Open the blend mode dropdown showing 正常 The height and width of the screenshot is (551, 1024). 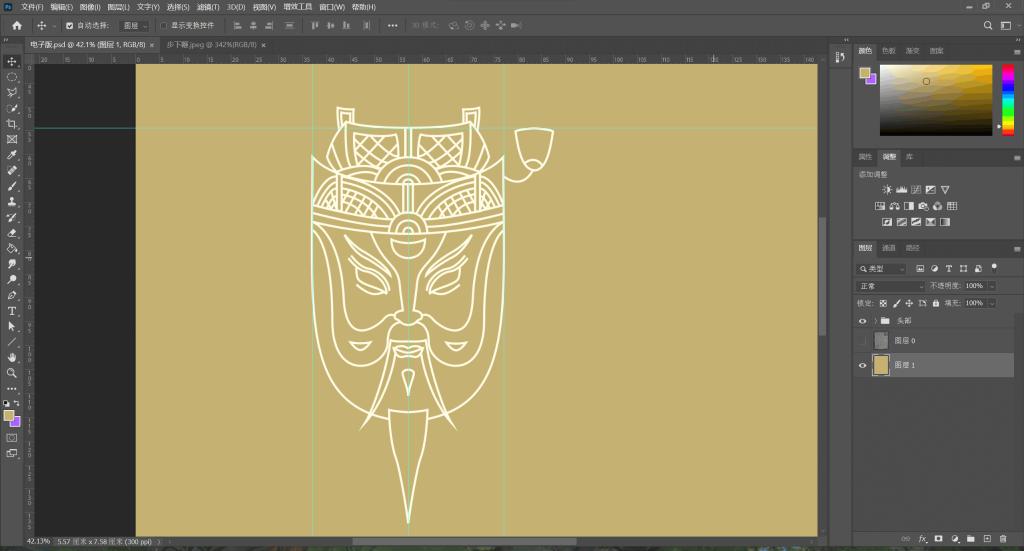pyautogui.click(x=892, y=286)
